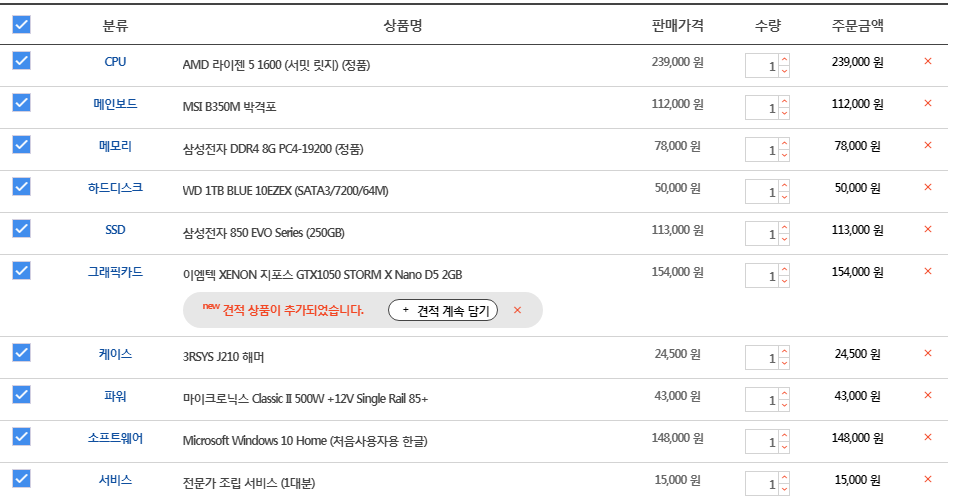Toggle the select-all checkbox in the header
Image resolution: width=962 pixels, height=501 pixels.
(21, 25)
